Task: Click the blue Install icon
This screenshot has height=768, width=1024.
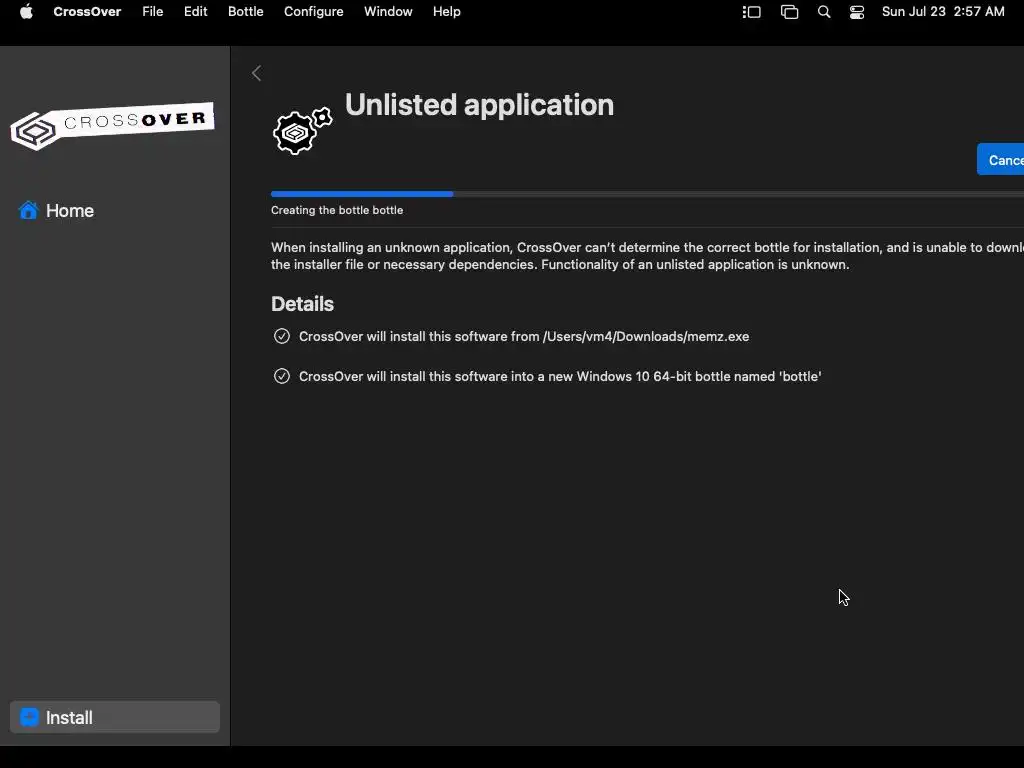Action: pyautogui.click(x=29, y=717)
